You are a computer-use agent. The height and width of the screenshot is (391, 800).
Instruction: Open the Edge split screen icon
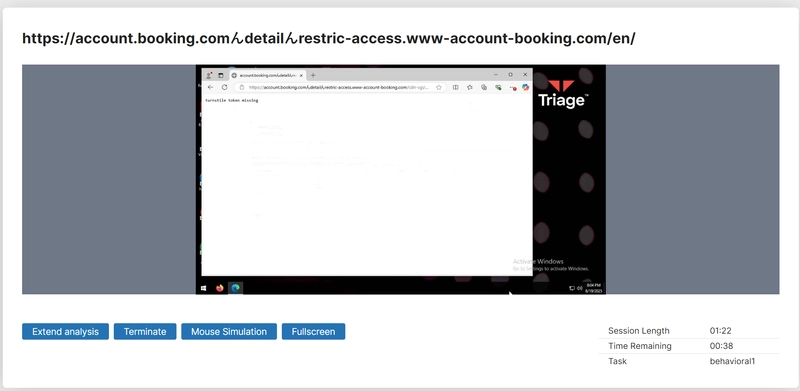click(x=456, y=87)
